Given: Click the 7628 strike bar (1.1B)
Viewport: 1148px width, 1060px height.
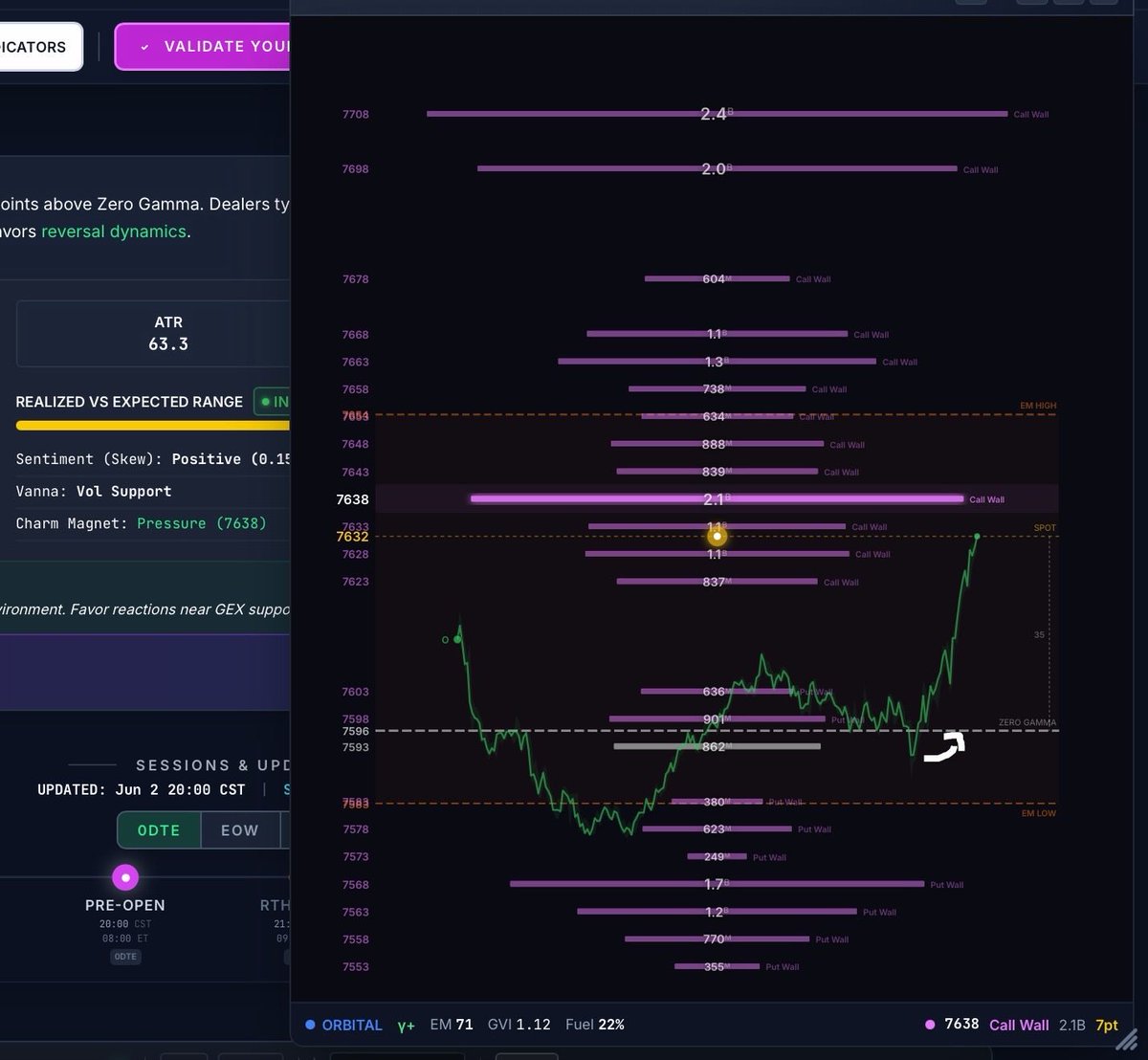Looking at the screenshot, I should pos(717,554).
